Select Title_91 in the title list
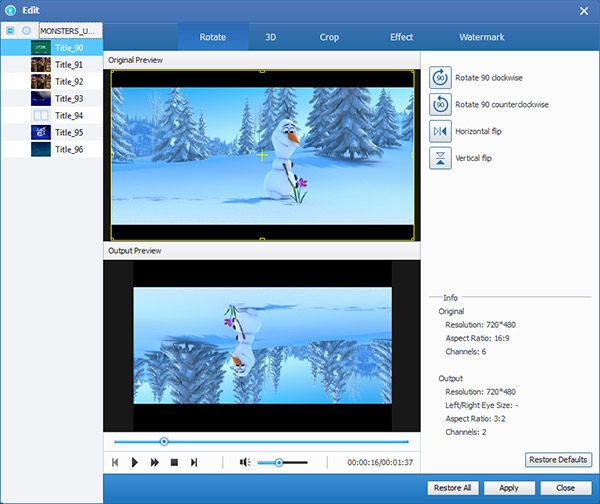 (x=52, y=65)
